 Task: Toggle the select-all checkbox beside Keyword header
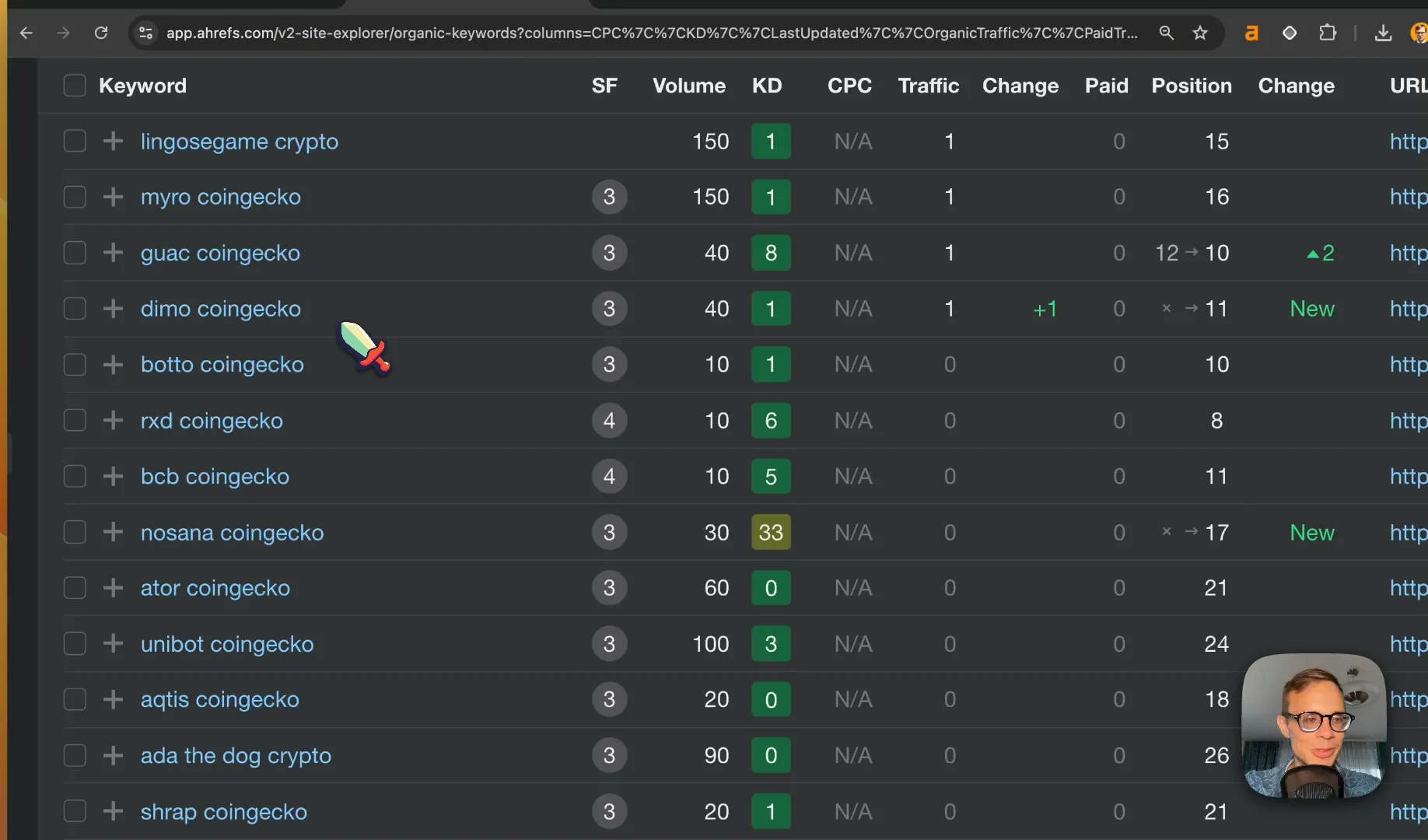[x=75, y=86]
